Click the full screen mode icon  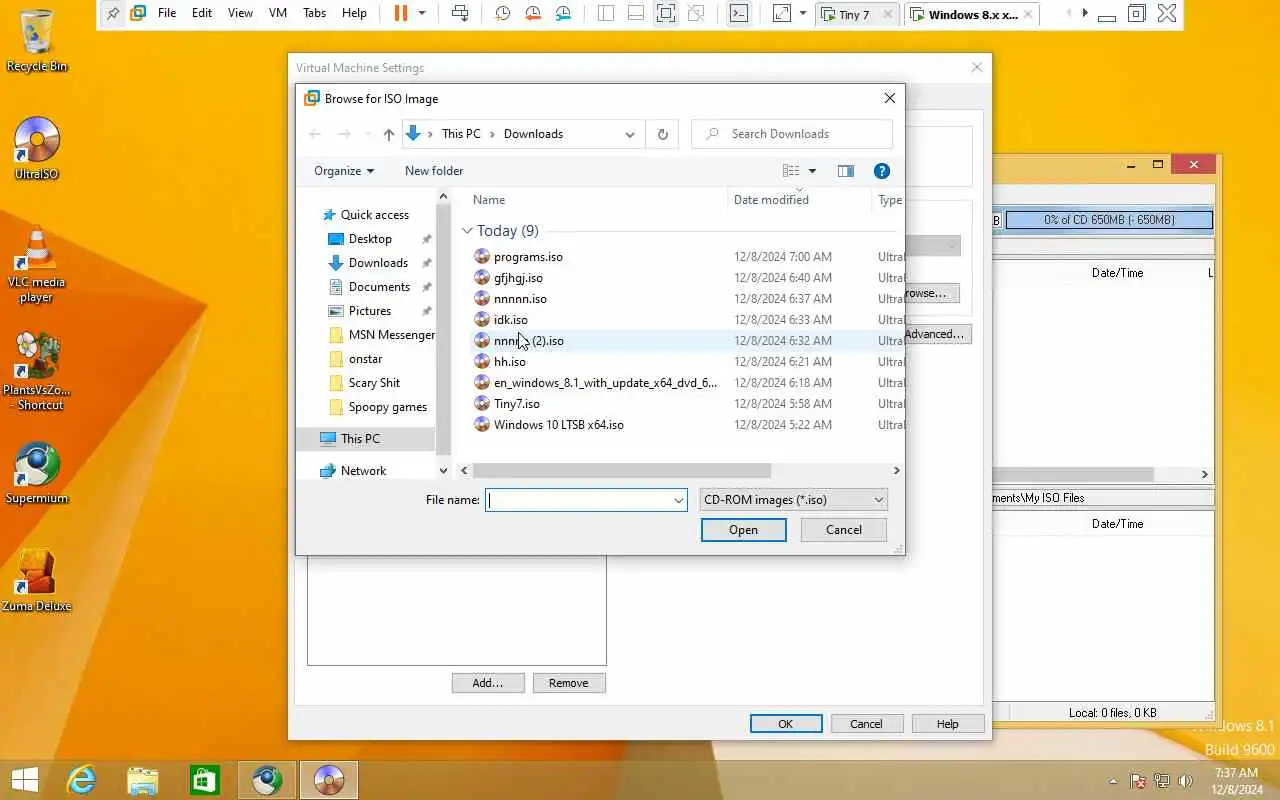click(666, 13)
